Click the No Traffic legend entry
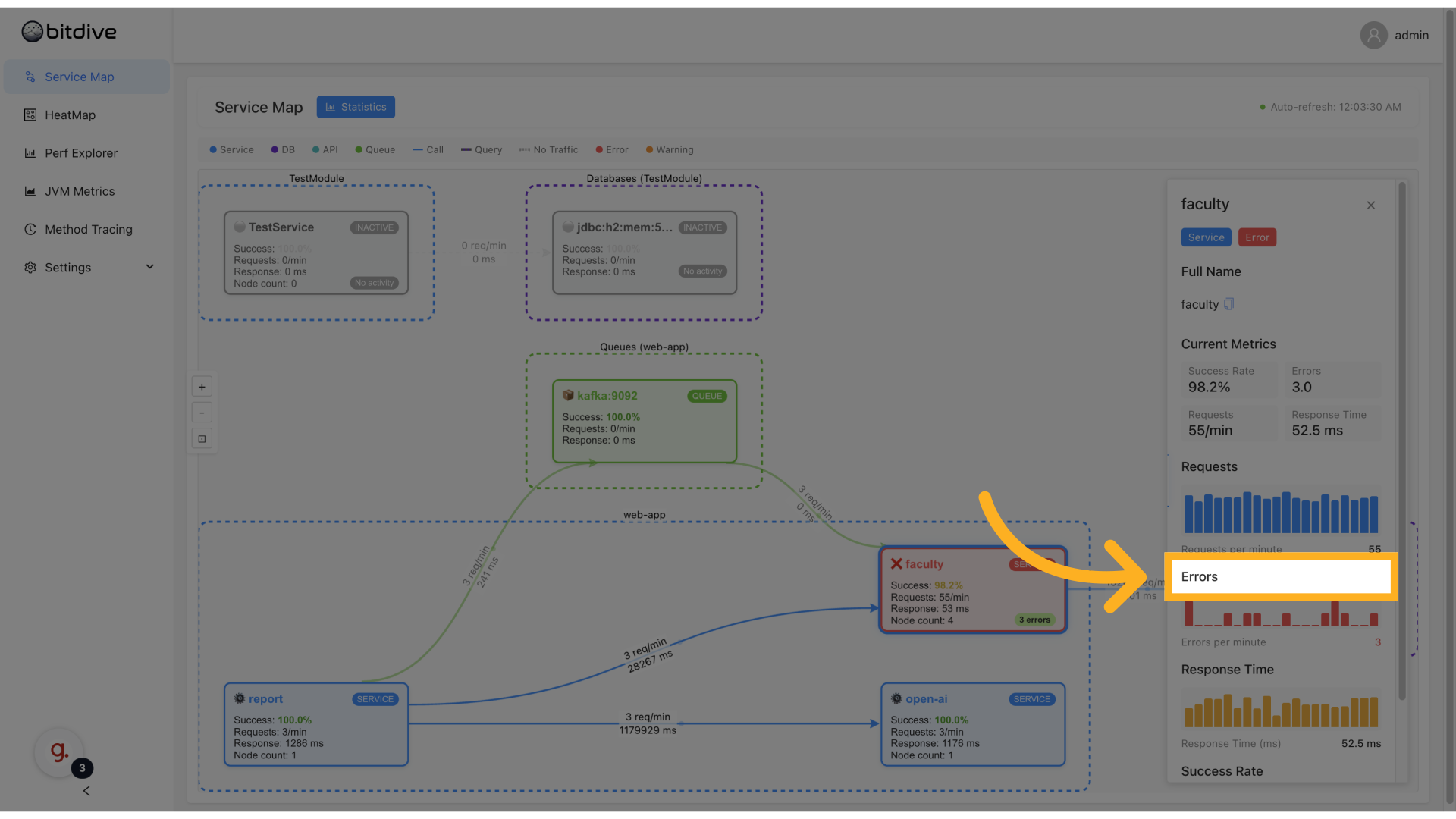 (548, 150)
